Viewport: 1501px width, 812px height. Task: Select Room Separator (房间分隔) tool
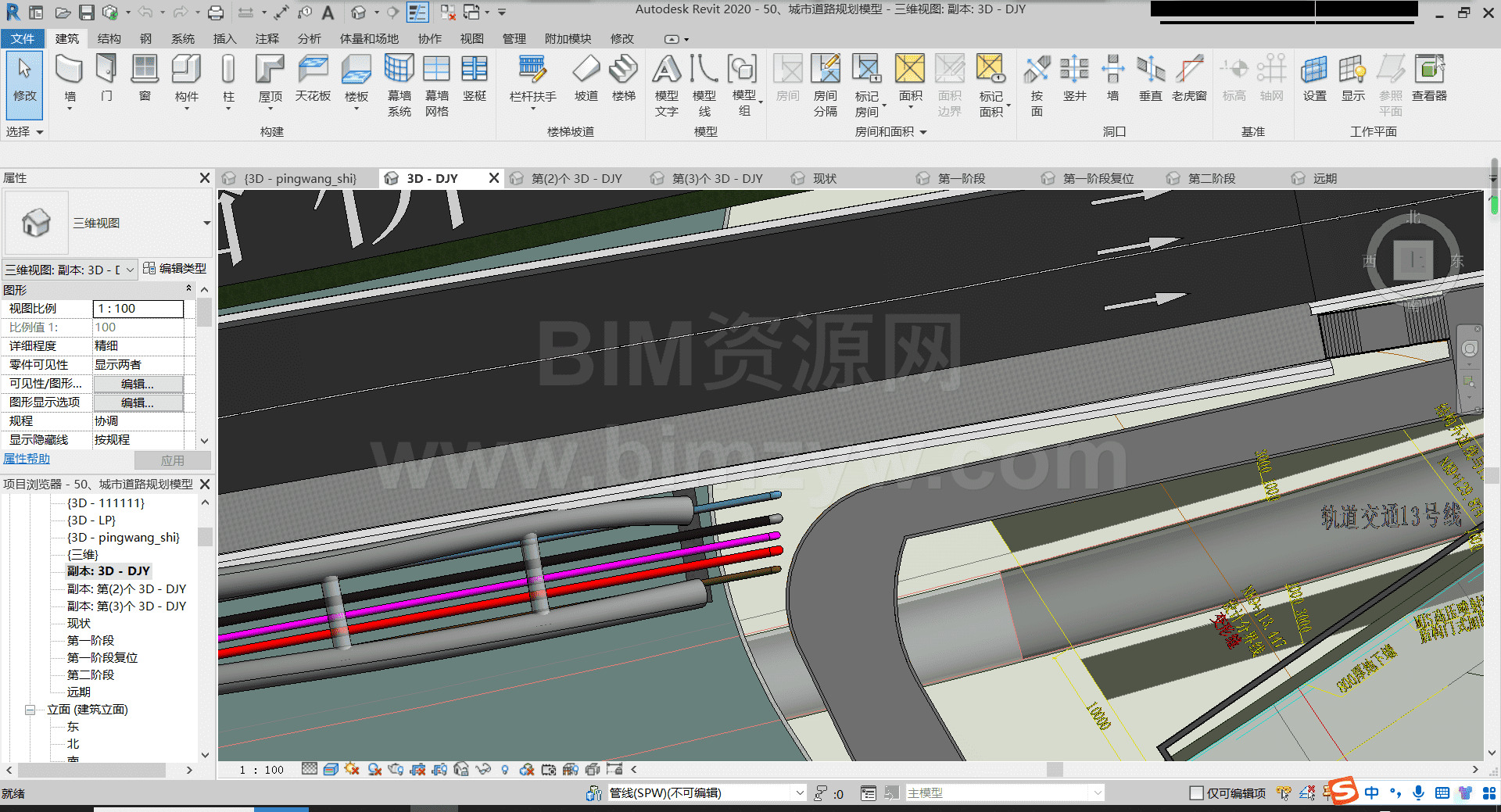click(826, 84)
